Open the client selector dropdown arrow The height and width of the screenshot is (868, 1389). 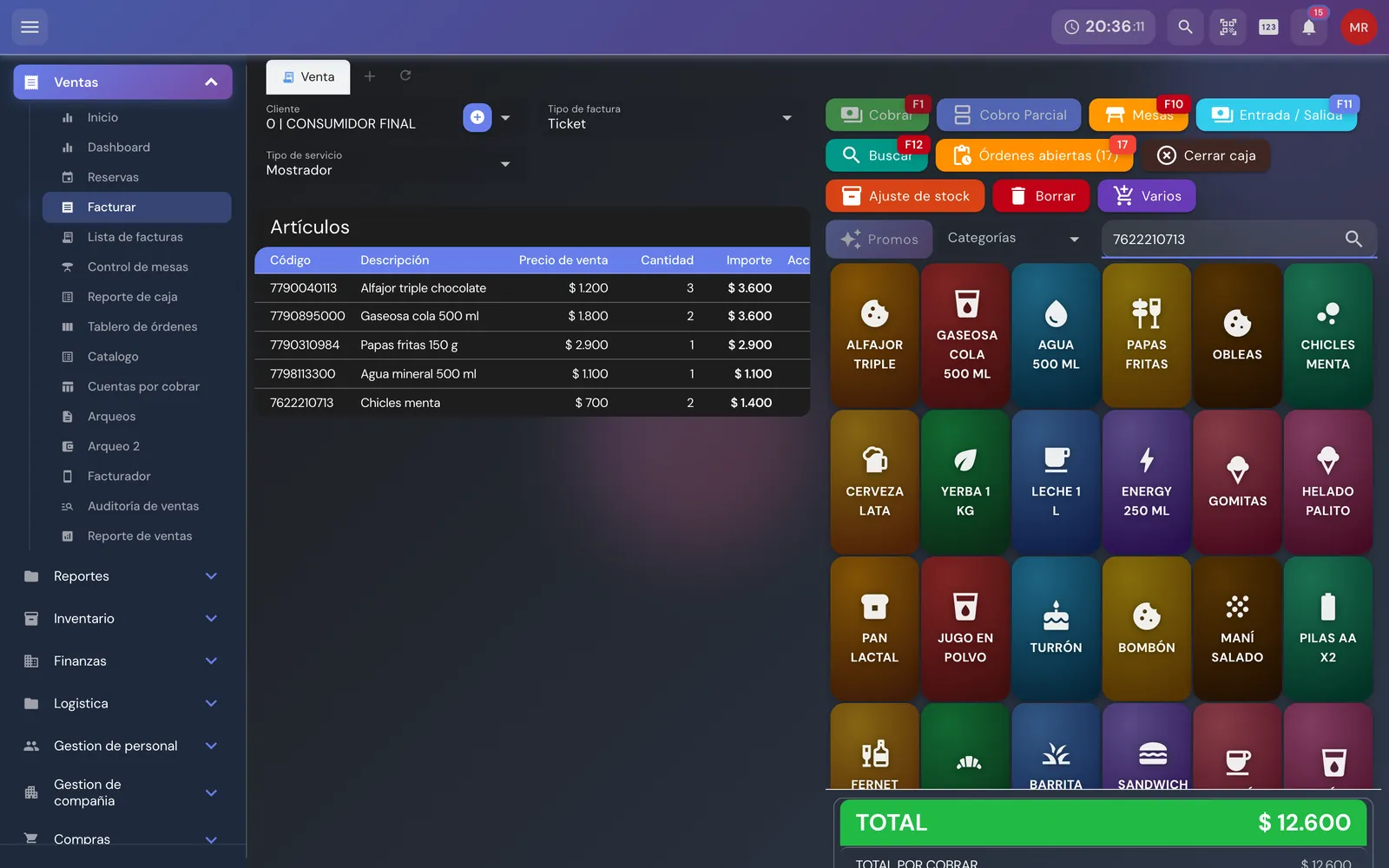point(505,117)
